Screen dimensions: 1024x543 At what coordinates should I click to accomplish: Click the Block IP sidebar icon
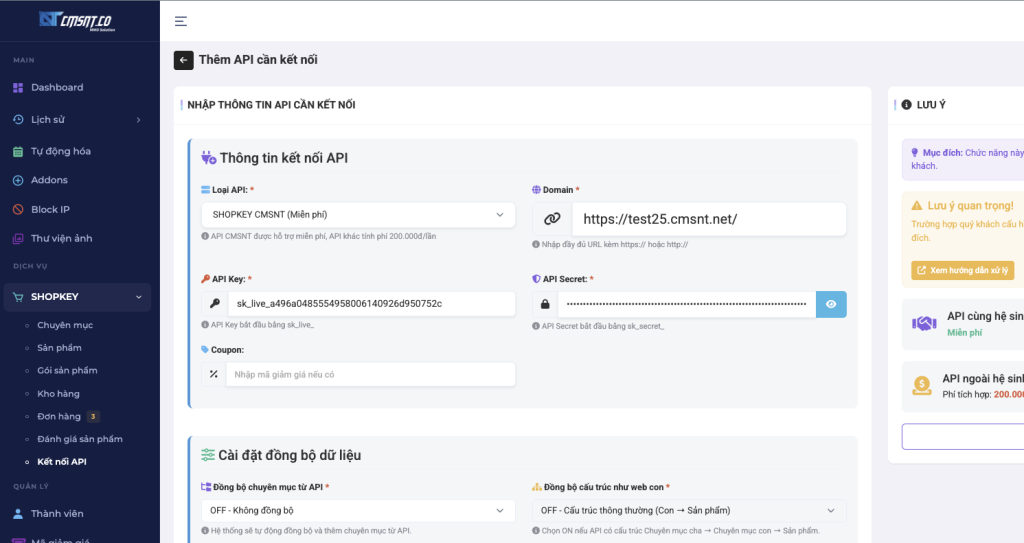pyautogui.click(x=18, y=209)
